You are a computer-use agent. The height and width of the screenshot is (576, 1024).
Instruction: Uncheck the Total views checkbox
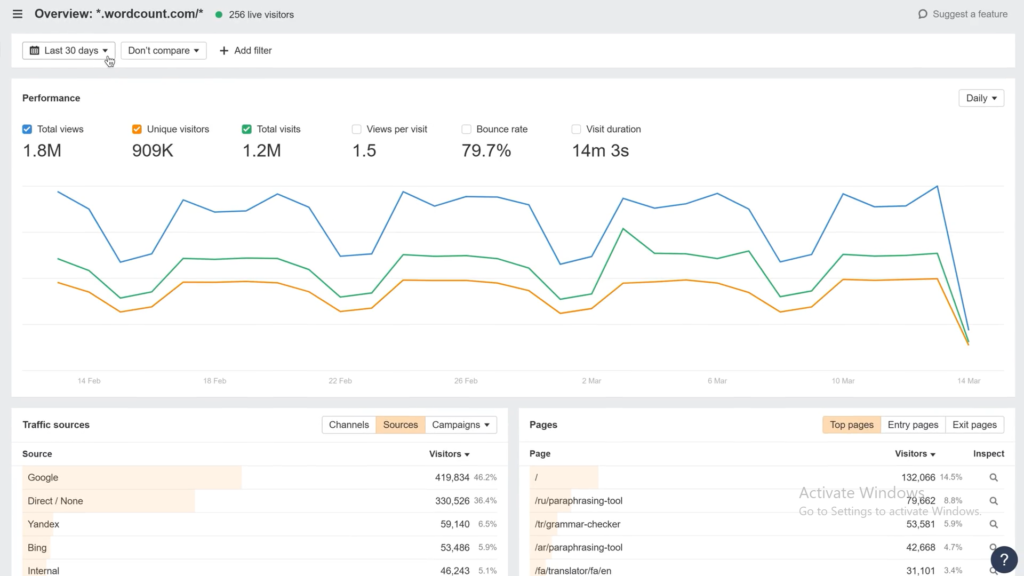(28, 129)
